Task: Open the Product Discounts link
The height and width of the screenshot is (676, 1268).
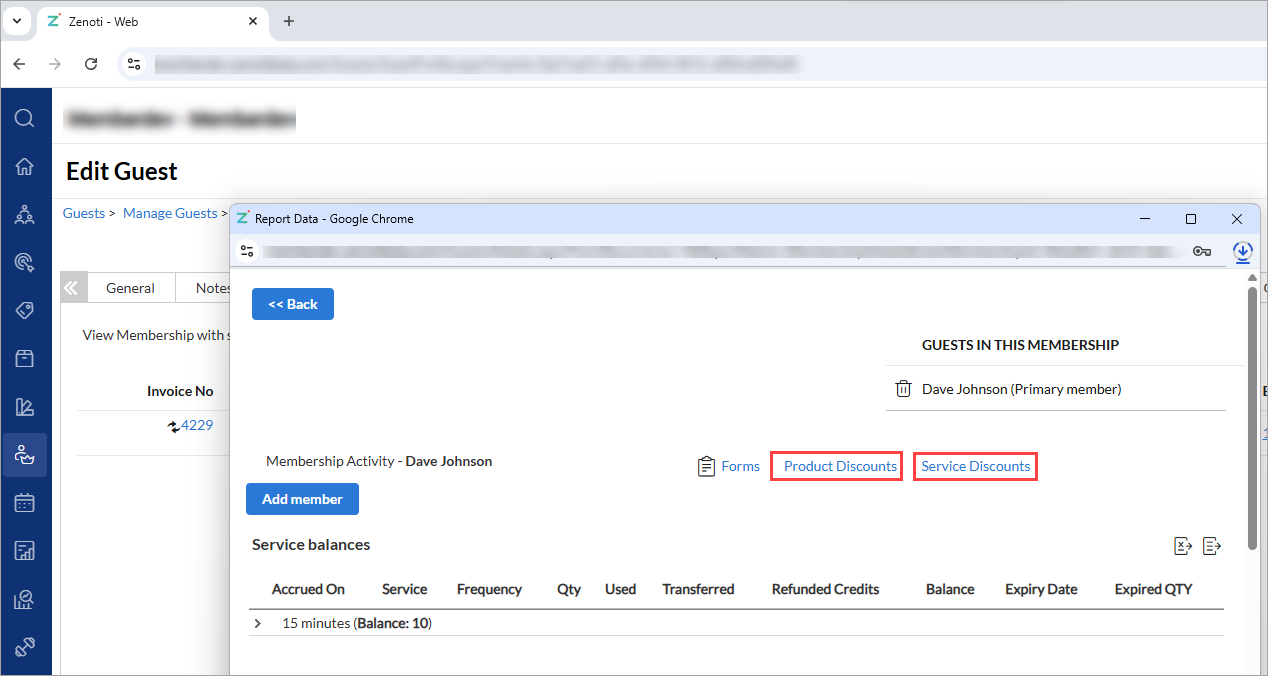Action: [839, 466]
